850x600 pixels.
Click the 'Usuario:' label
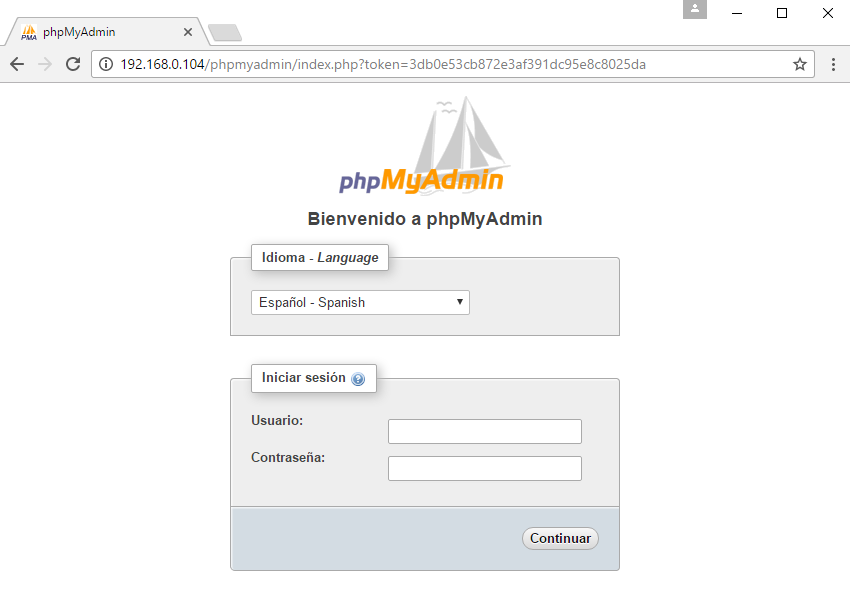(x=277, y=421)
